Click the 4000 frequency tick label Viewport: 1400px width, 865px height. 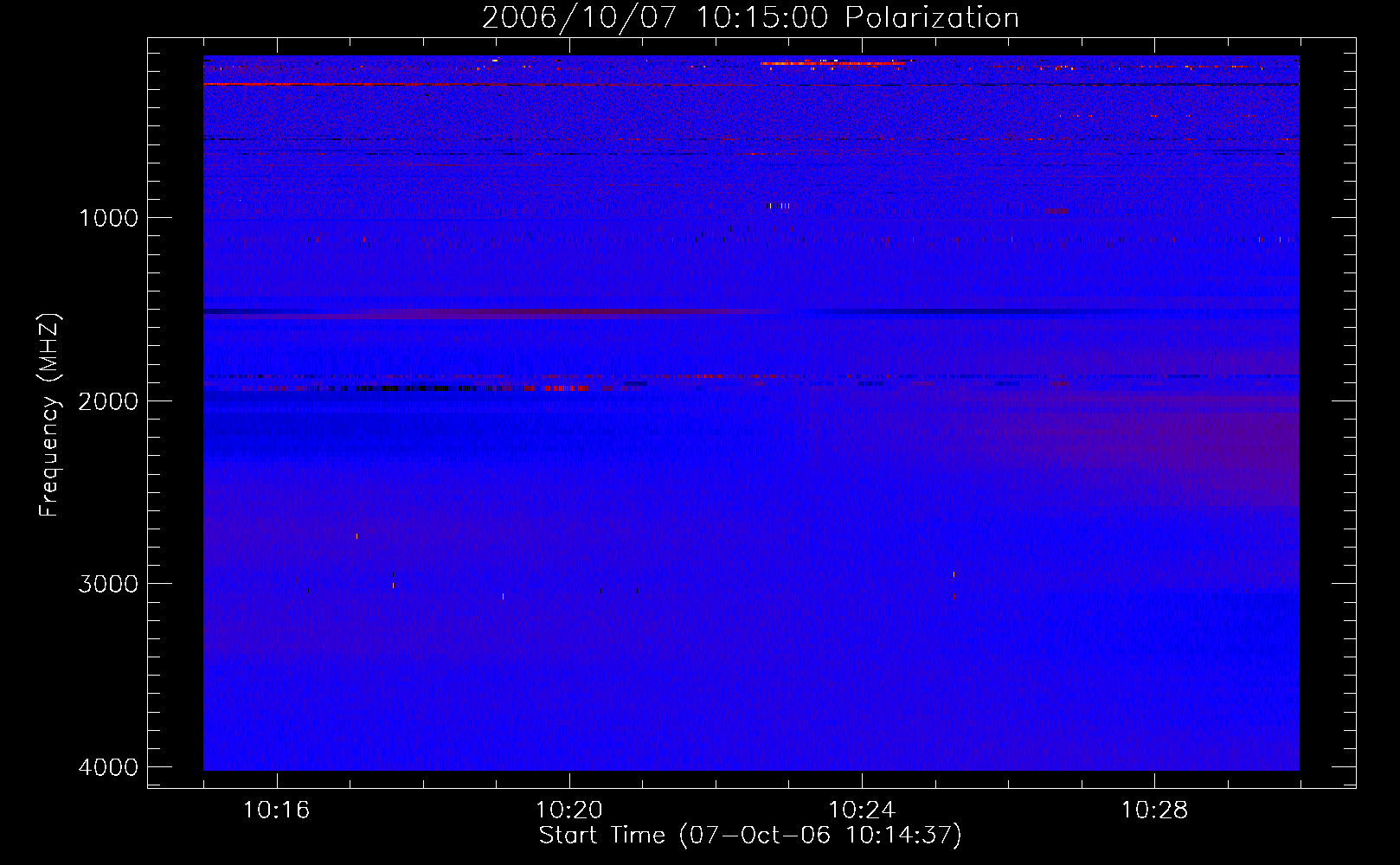click(108, 766)
